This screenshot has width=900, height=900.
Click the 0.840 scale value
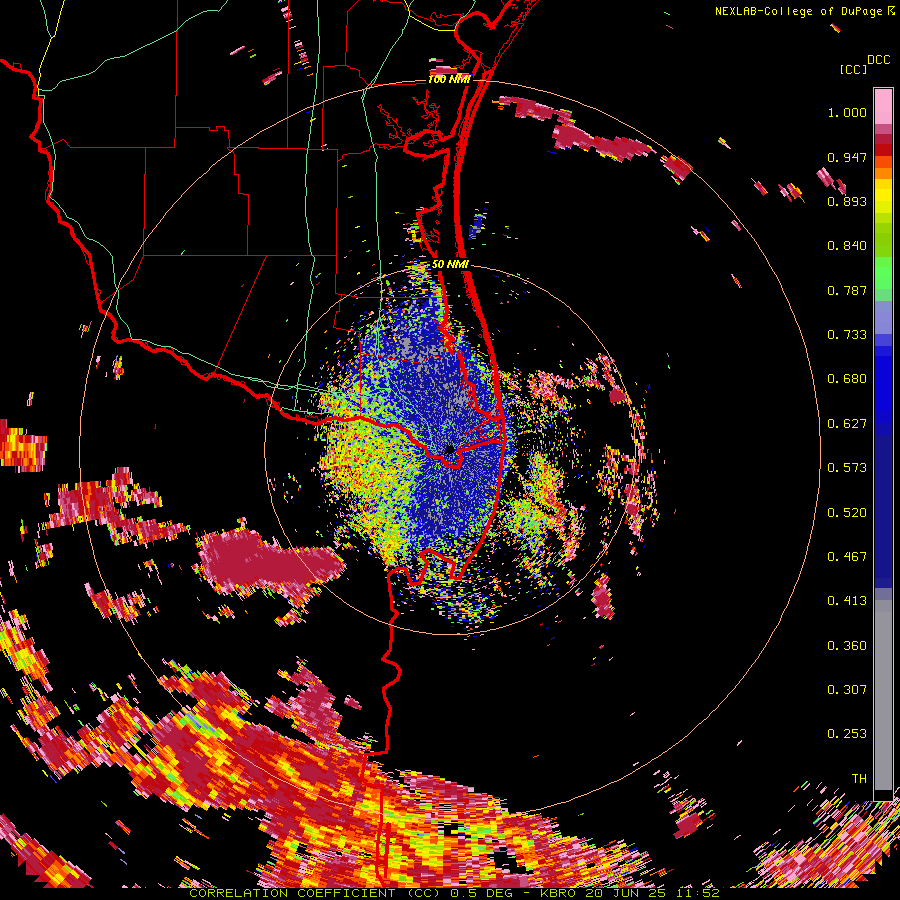click(847, 246)
